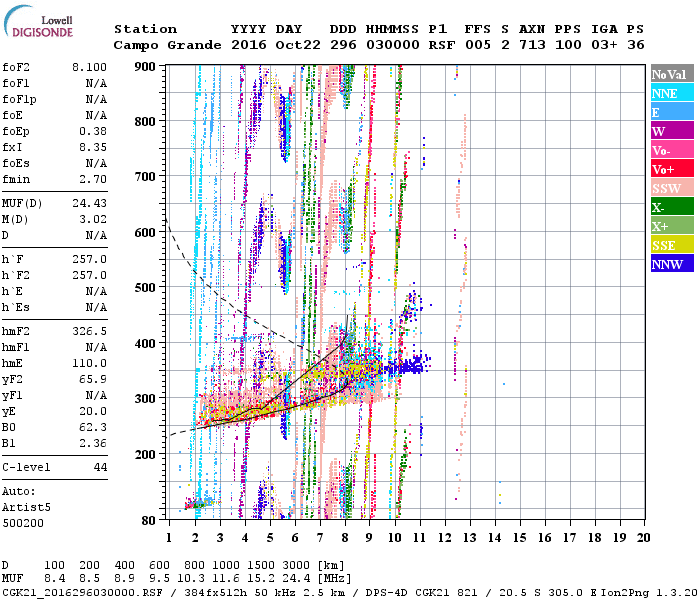Image resolution: width=700 pixels, height=600 pixels.
Task: Click the NNW trace near 11 MHz
Action: point(408,367)
